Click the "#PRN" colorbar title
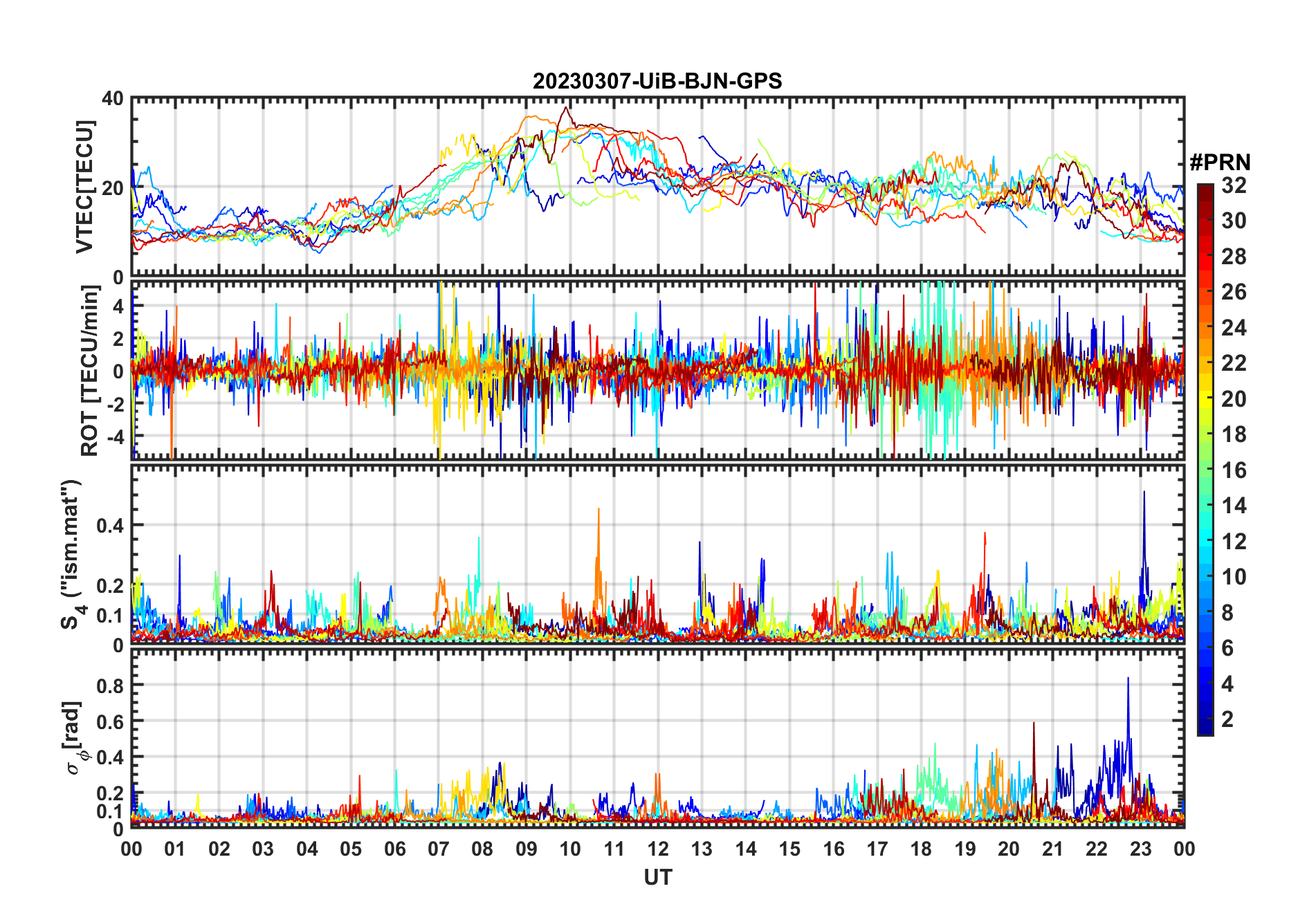 click(1220, 163)
